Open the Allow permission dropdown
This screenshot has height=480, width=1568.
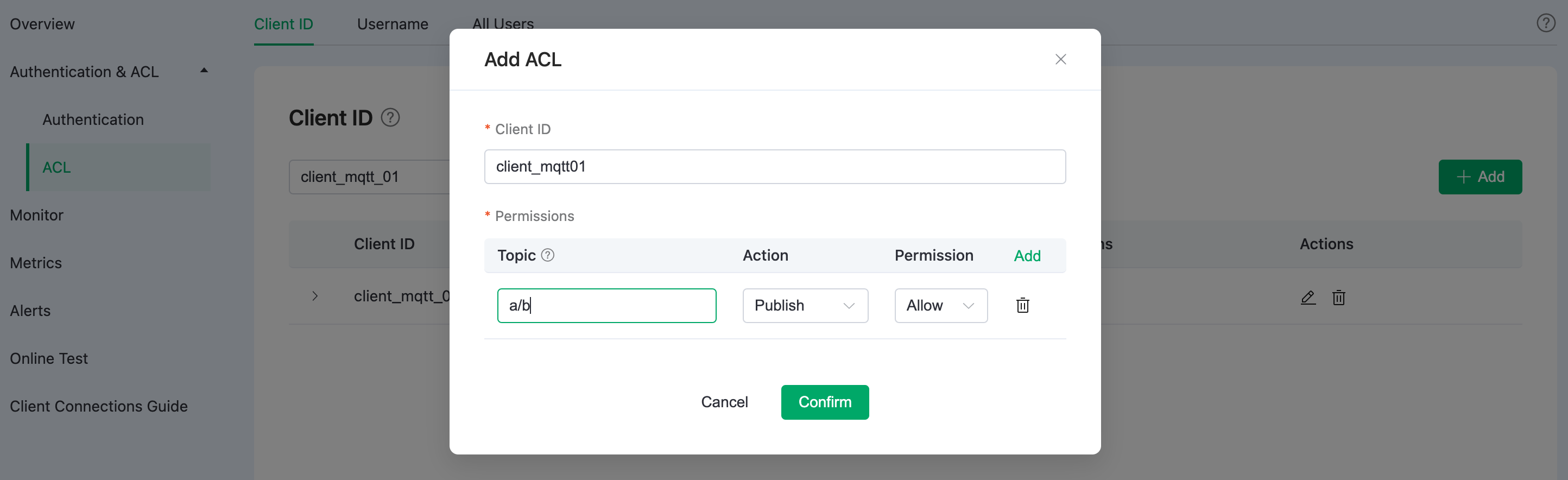940,305
